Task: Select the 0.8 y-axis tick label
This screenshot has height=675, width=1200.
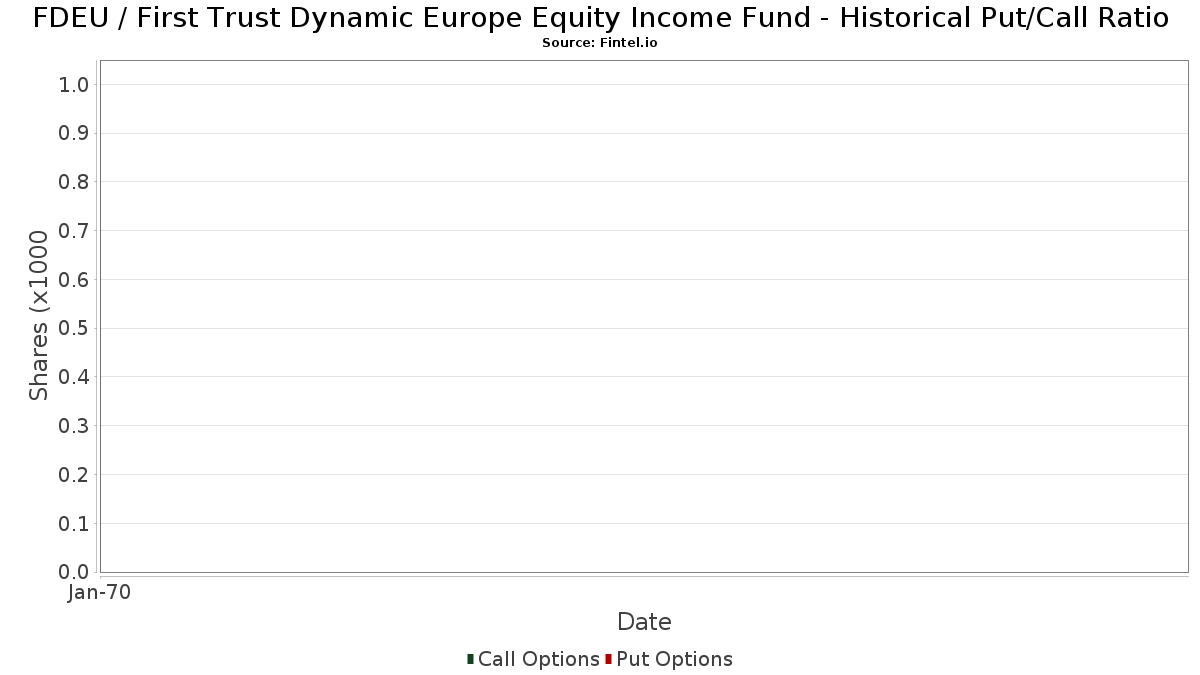Action: coord(74,182)
